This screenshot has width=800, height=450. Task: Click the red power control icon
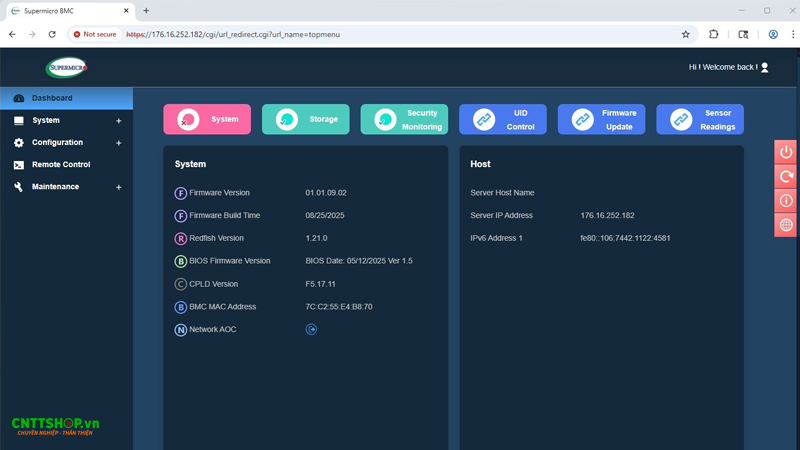click(786, 152)
